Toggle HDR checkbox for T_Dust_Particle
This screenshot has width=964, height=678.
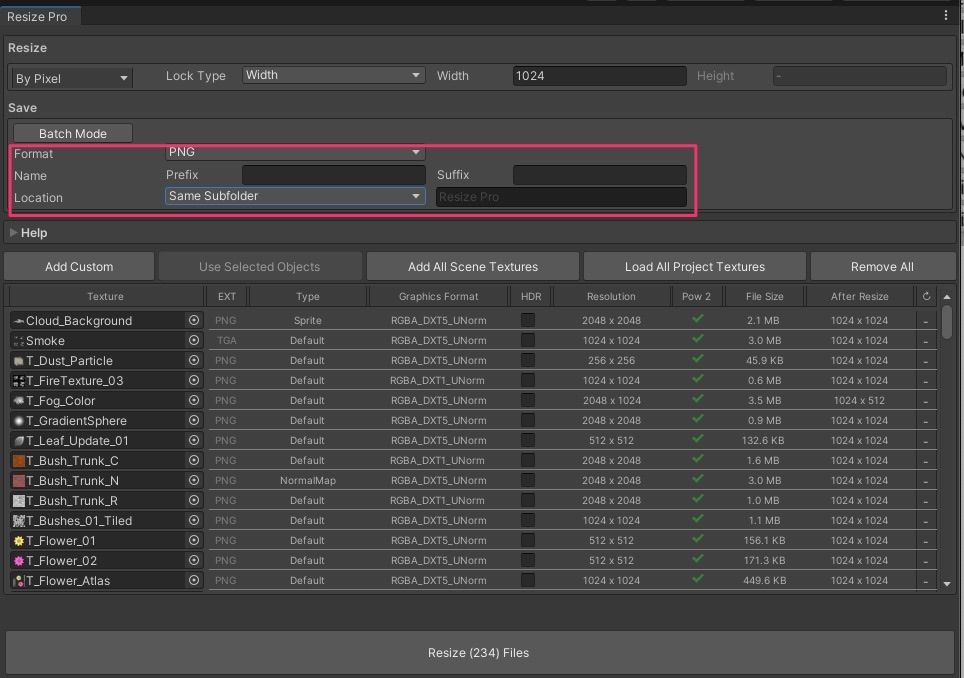[x=527, y=360]
